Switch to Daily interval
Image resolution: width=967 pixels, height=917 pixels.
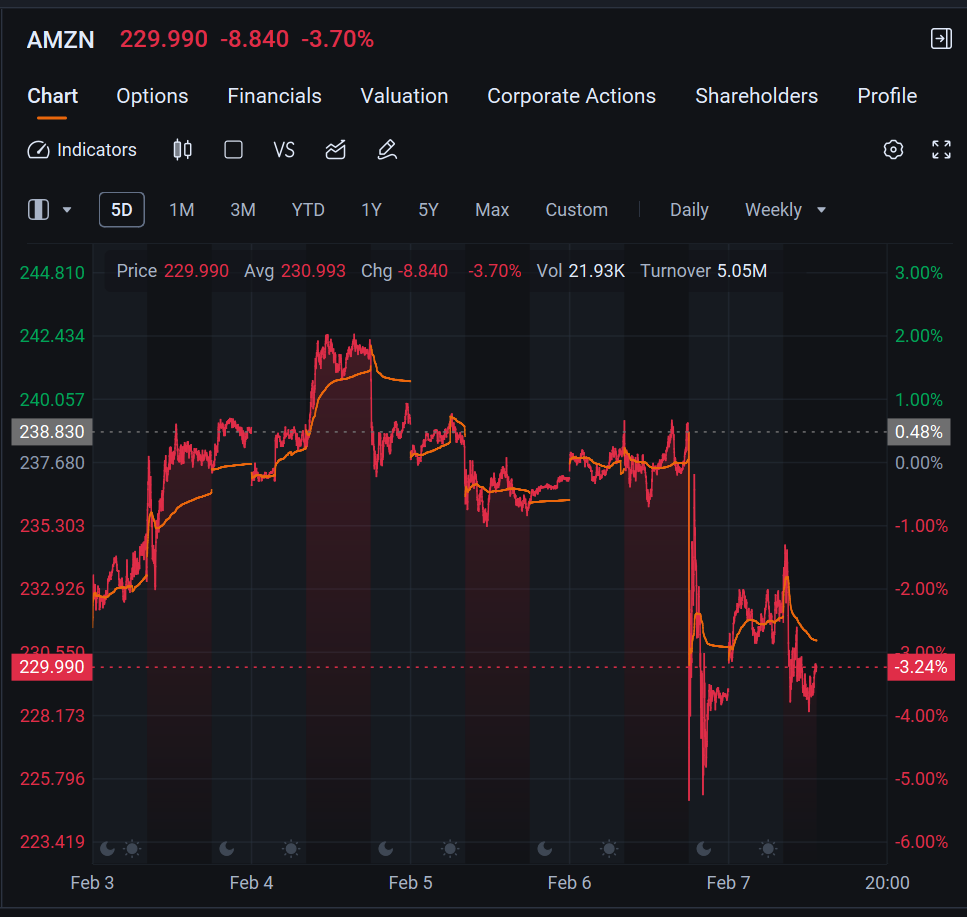(689, 210)
